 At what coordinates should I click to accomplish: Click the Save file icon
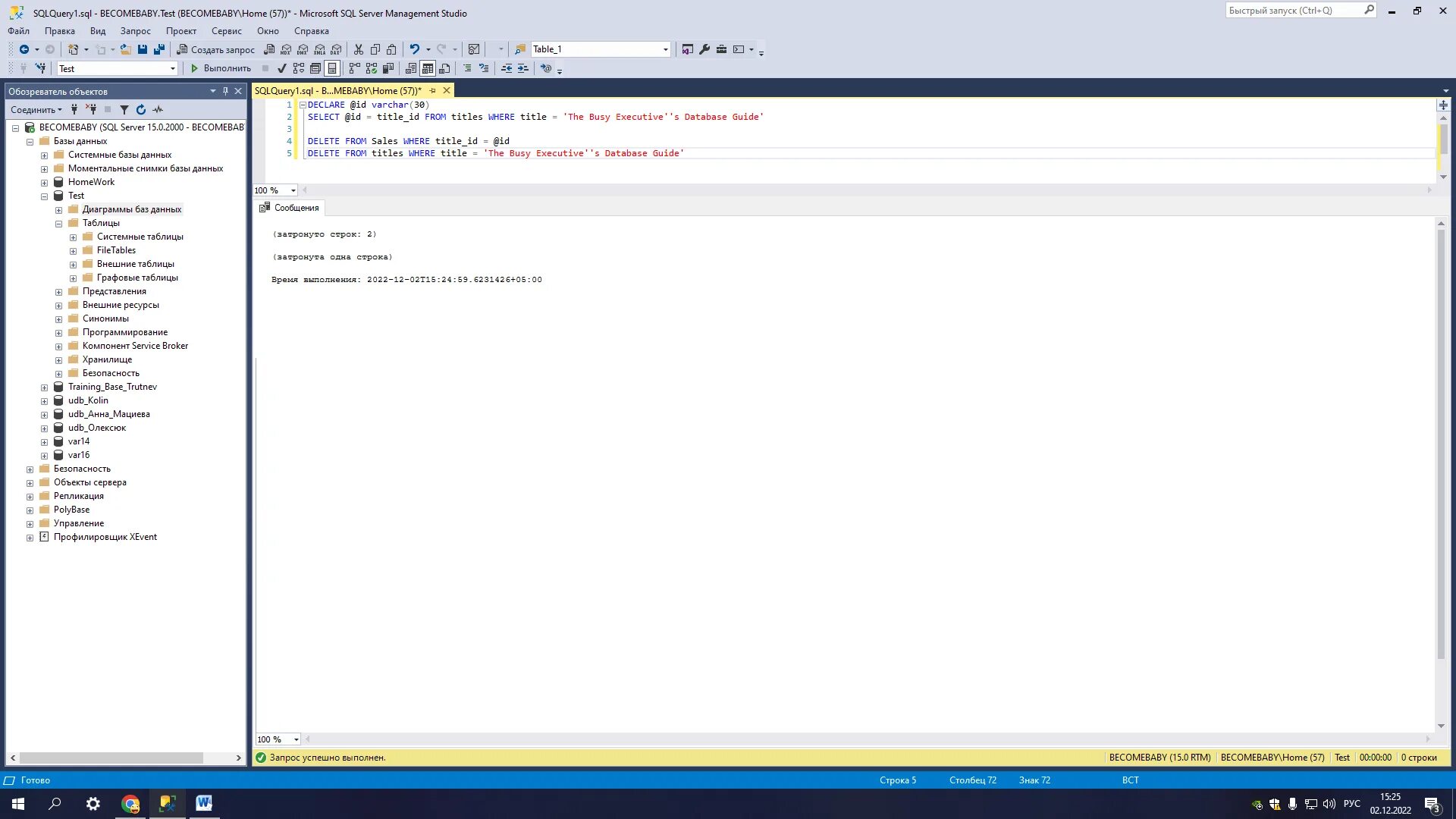point(143,49)
